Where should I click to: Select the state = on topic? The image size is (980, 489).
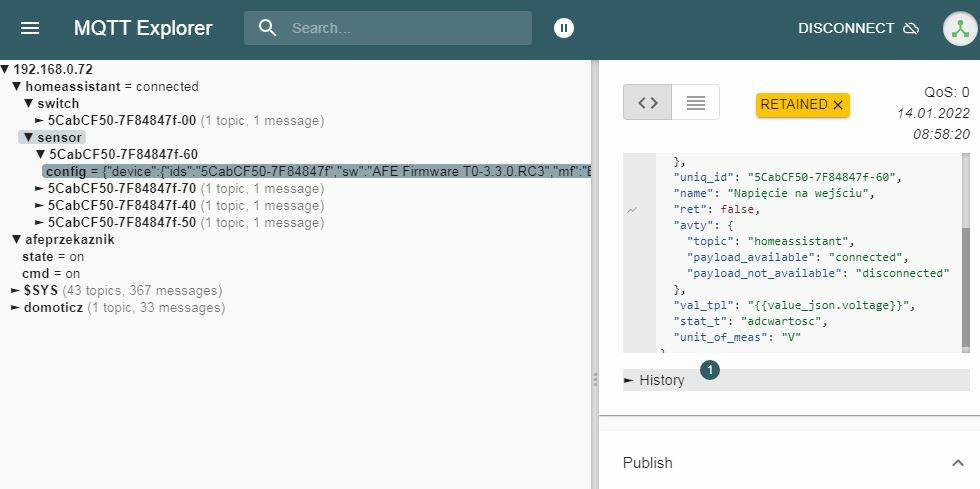pyautogui.click(x=52, y=256)
